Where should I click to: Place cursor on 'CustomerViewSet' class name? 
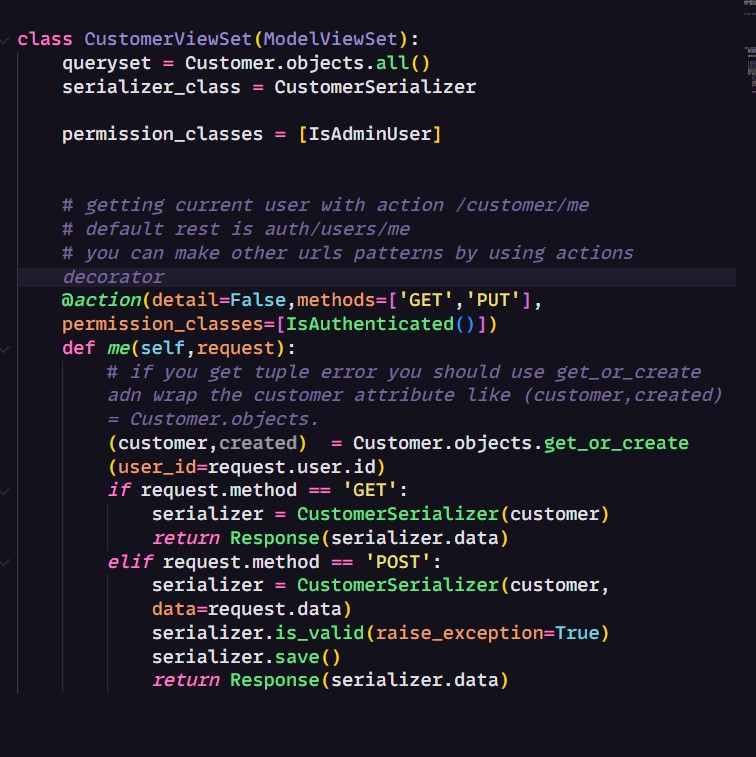(x=168, y=39)
